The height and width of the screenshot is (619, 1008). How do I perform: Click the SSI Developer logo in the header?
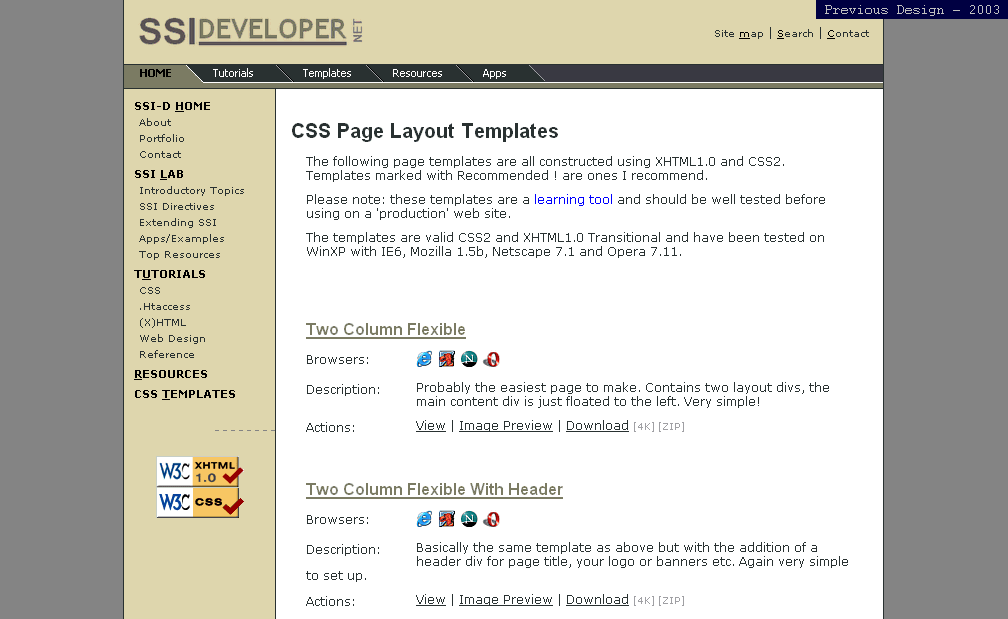point(250,31)
